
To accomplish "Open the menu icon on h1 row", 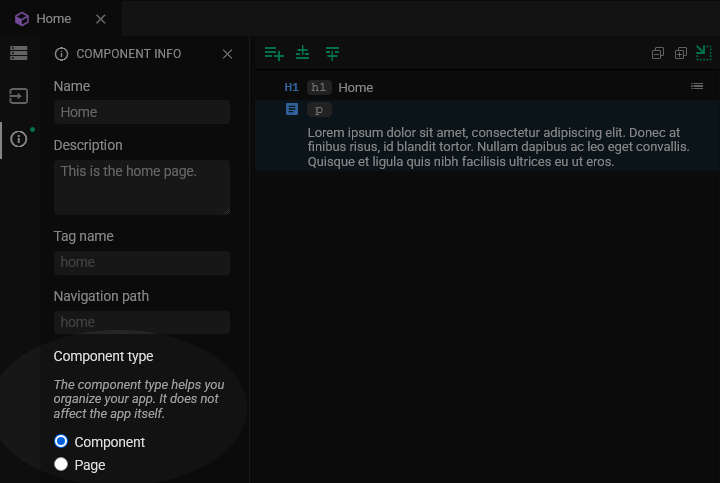I will coord(697,86).
